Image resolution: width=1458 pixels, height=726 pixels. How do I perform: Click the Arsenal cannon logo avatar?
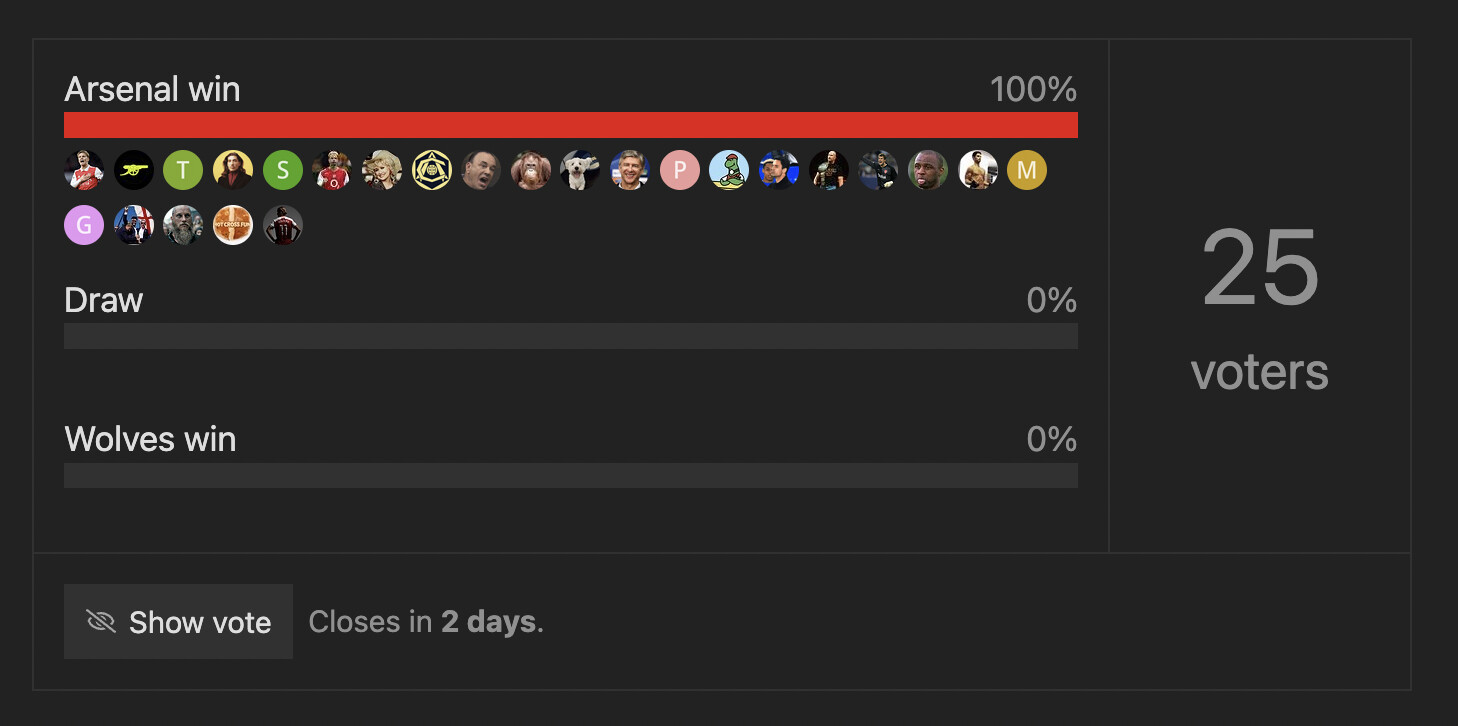[x=134, y=170]
